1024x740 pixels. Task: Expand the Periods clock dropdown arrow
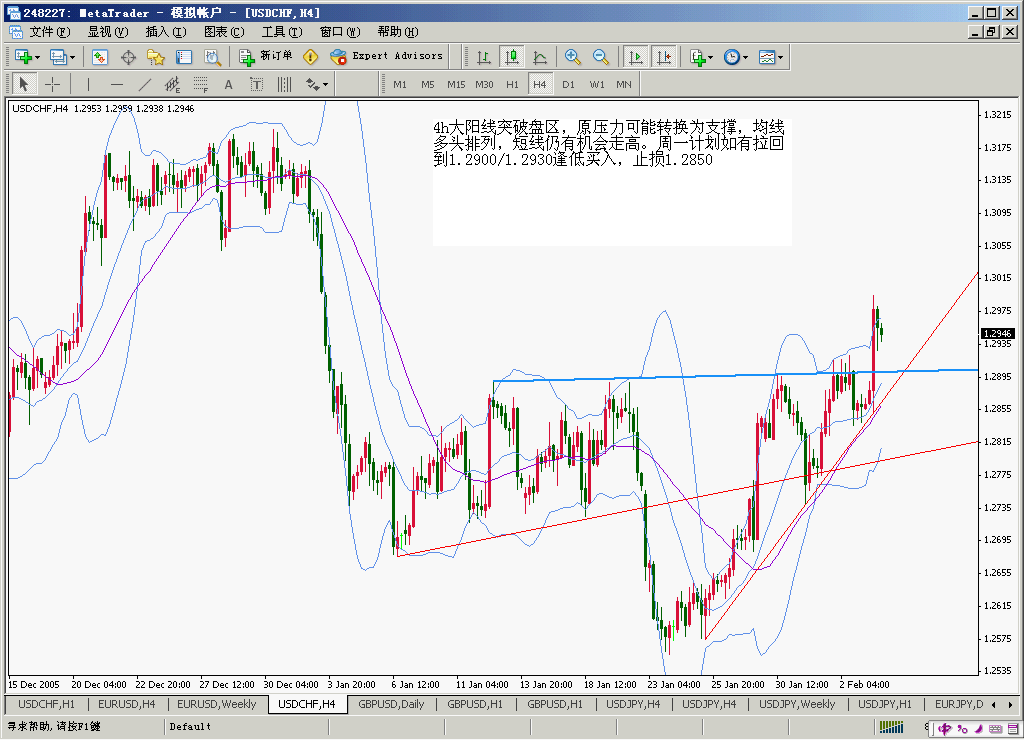click(745, 57)
